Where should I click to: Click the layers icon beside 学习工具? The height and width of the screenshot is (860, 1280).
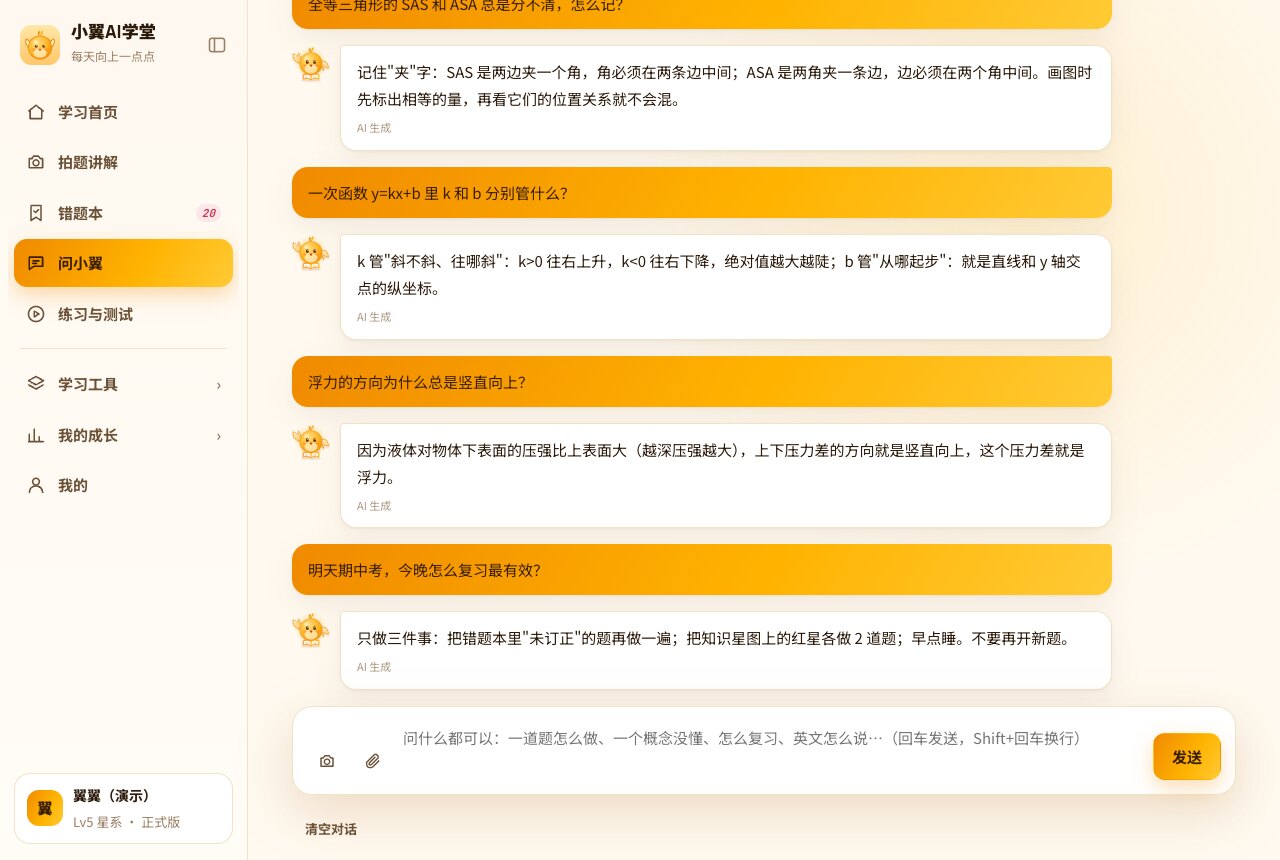(x=36, y=384)
